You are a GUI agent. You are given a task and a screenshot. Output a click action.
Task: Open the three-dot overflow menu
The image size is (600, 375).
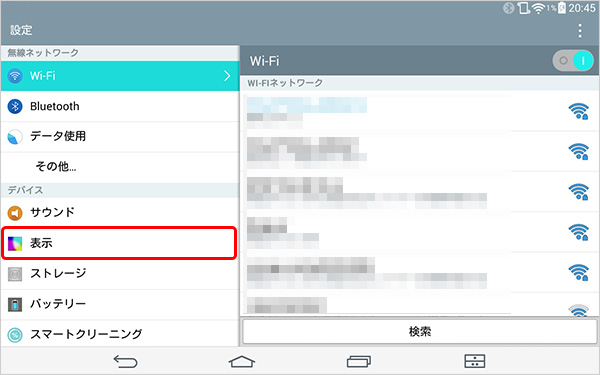(580, 31)
